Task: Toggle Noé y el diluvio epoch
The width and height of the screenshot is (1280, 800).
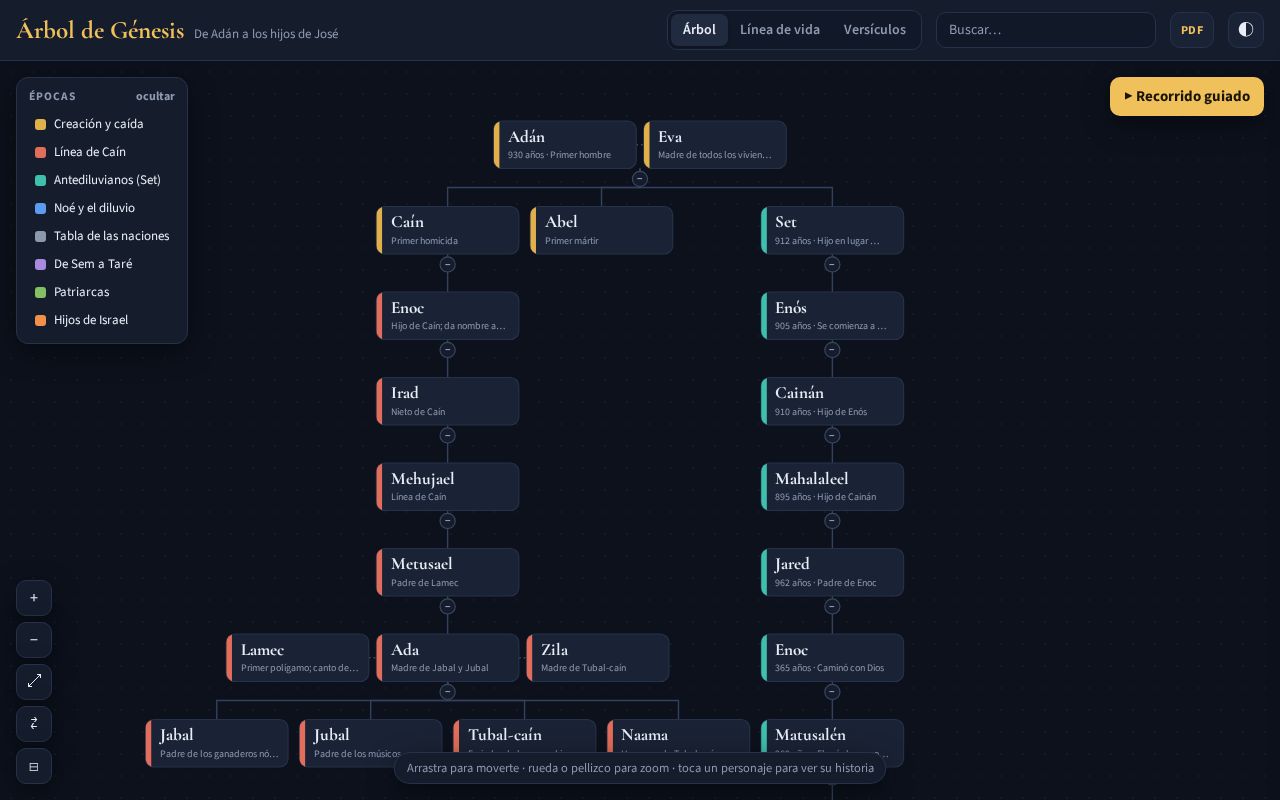Action: tap(101, 208)
